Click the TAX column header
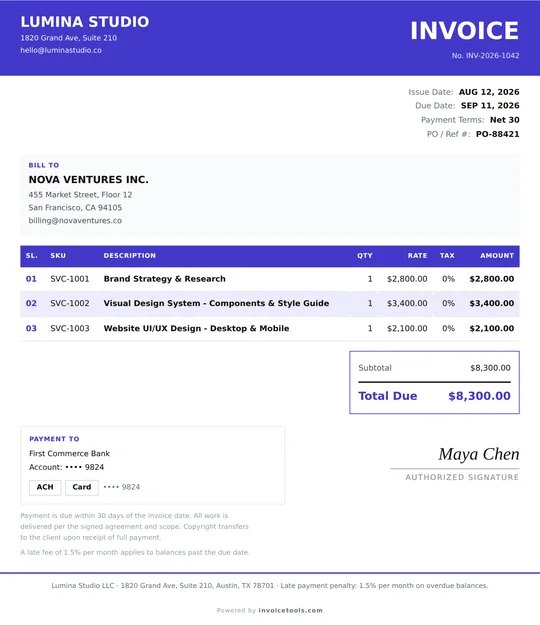Viewport: 540px width, 625px height. click(x=447, y=256)
